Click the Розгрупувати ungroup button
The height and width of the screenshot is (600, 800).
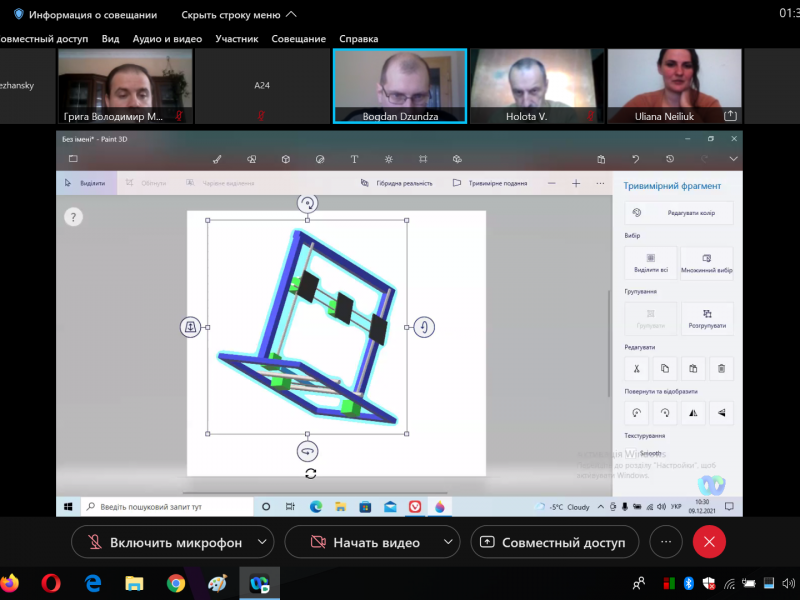706,318
